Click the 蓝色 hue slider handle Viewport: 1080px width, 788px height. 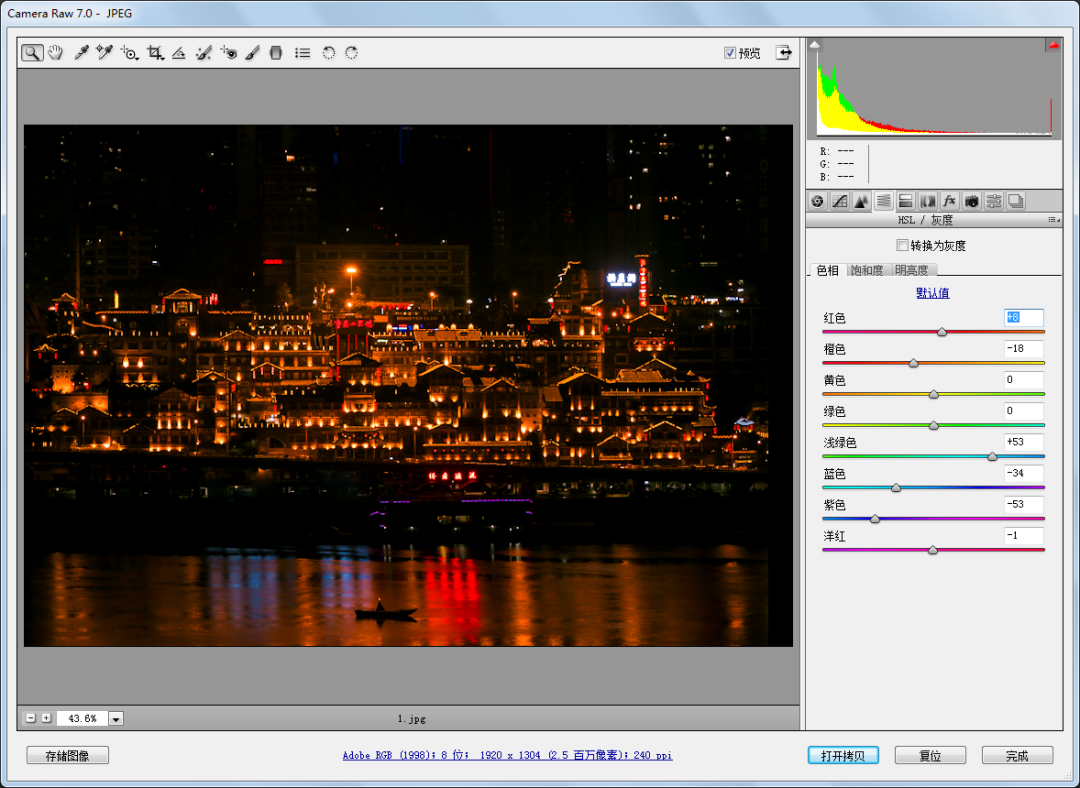tap(895, 488)
